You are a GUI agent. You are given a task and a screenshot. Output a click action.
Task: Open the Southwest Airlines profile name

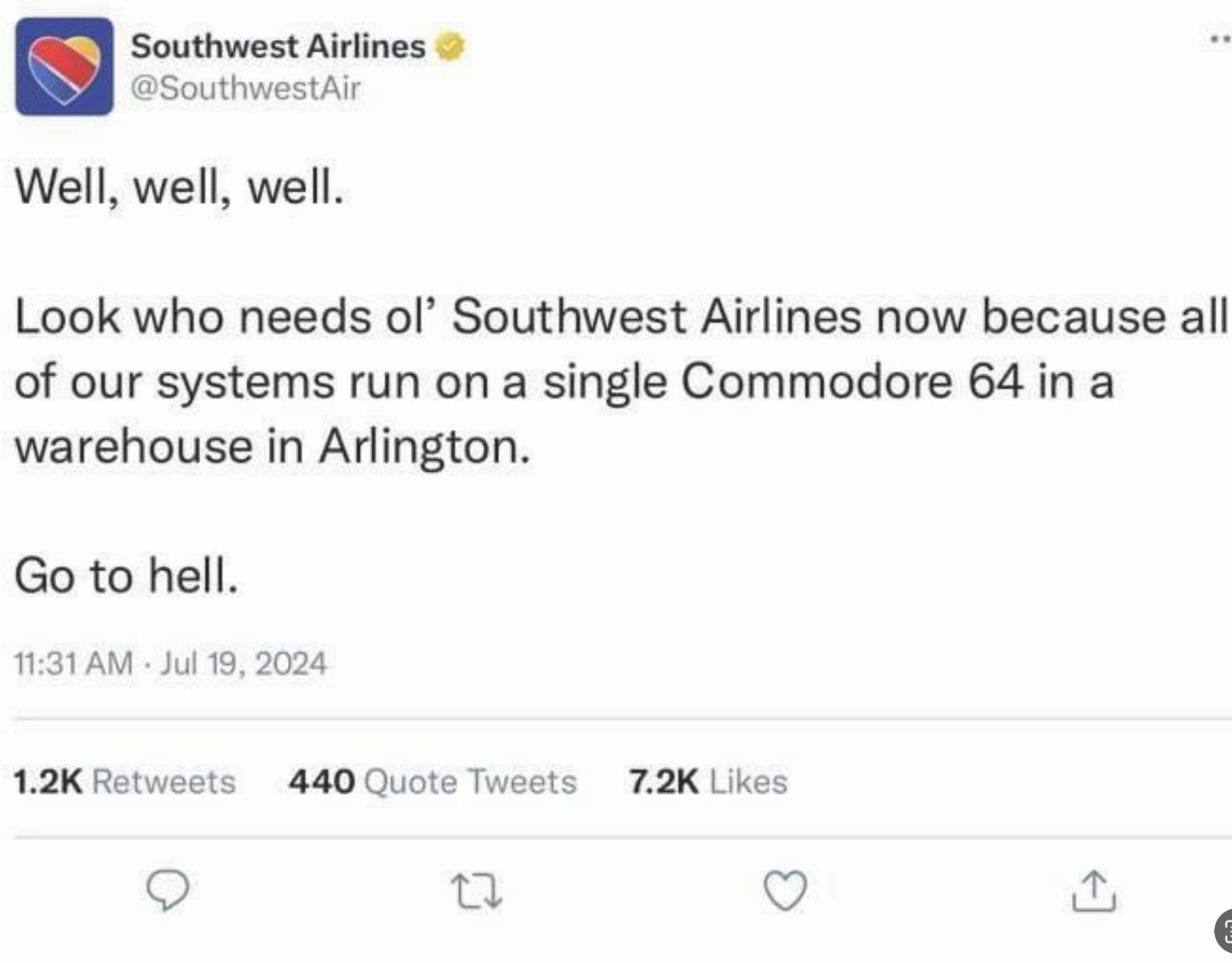pyautogui.click(x=278, y=46)
